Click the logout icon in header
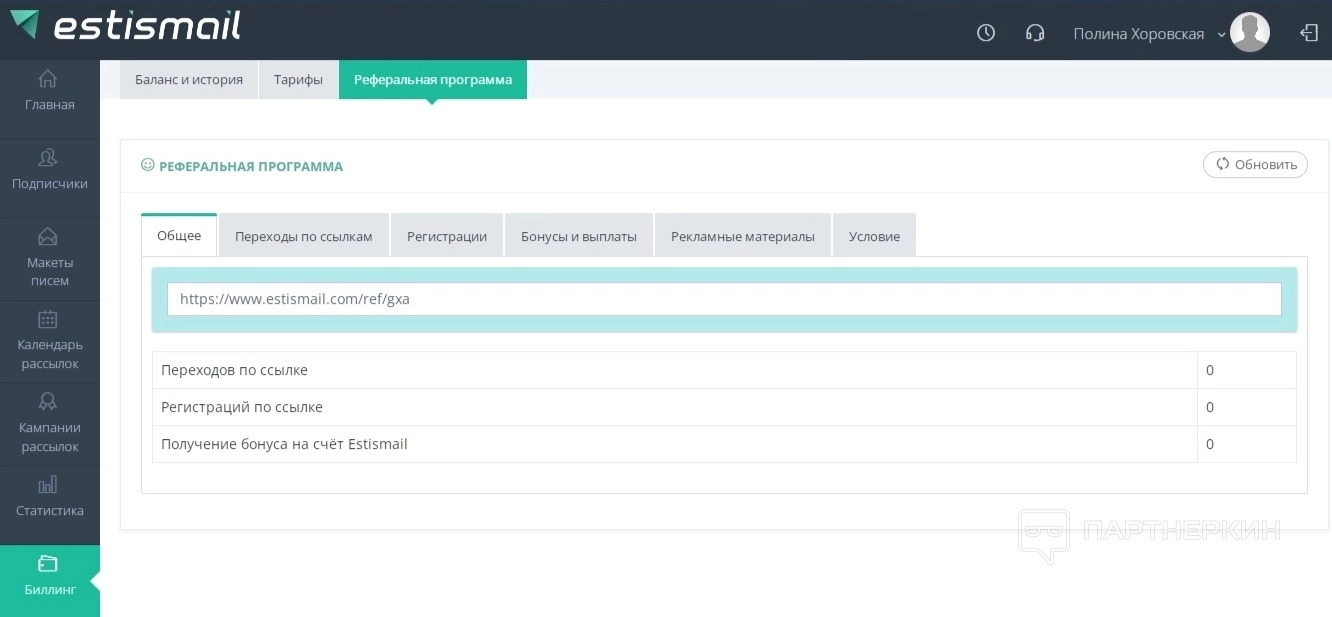 pos(1309,33)
